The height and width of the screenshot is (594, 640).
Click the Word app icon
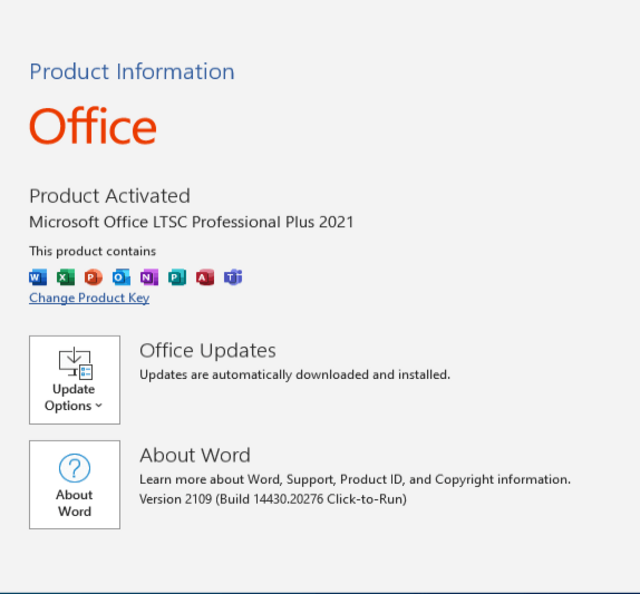[x=38, y=277]
